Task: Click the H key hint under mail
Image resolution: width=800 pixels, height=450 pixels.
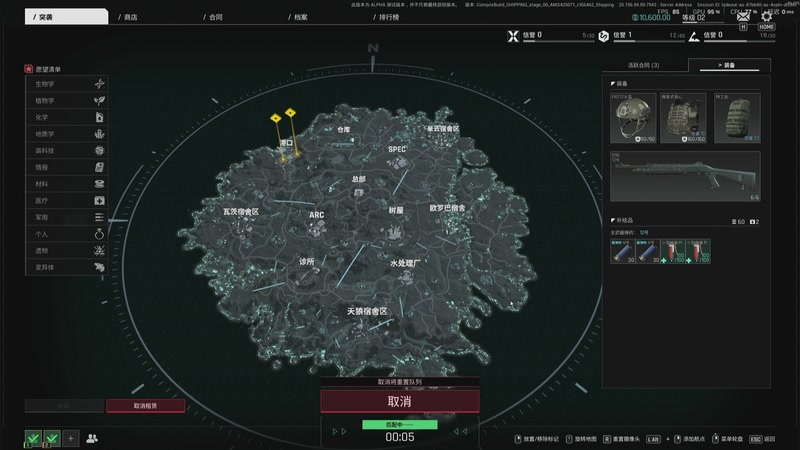Action: click(743, 27)
